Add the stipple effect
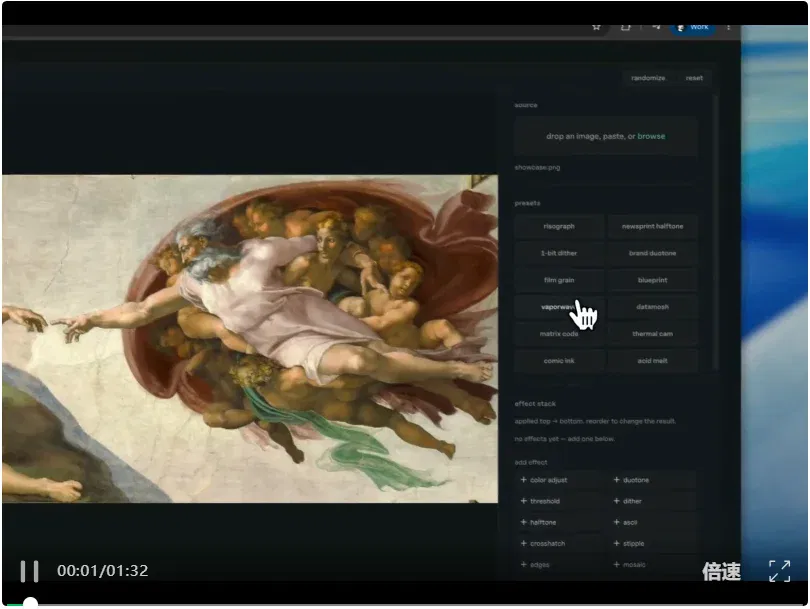This screenshot has height=609, width=810. pyautogui.click(x=653, y=543)
